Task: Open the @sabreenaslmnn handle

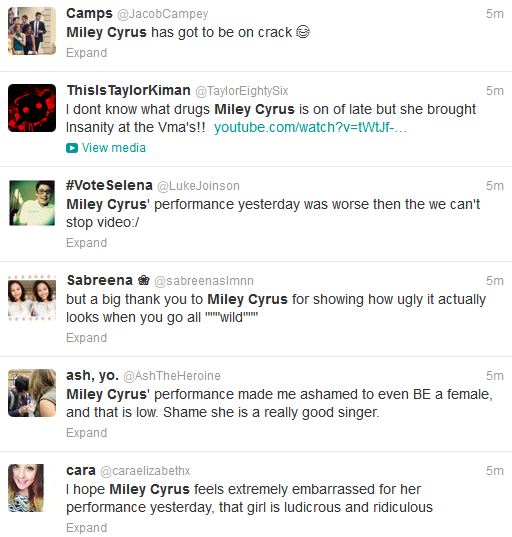Action: pyautogui.click(x=204, y=281)
